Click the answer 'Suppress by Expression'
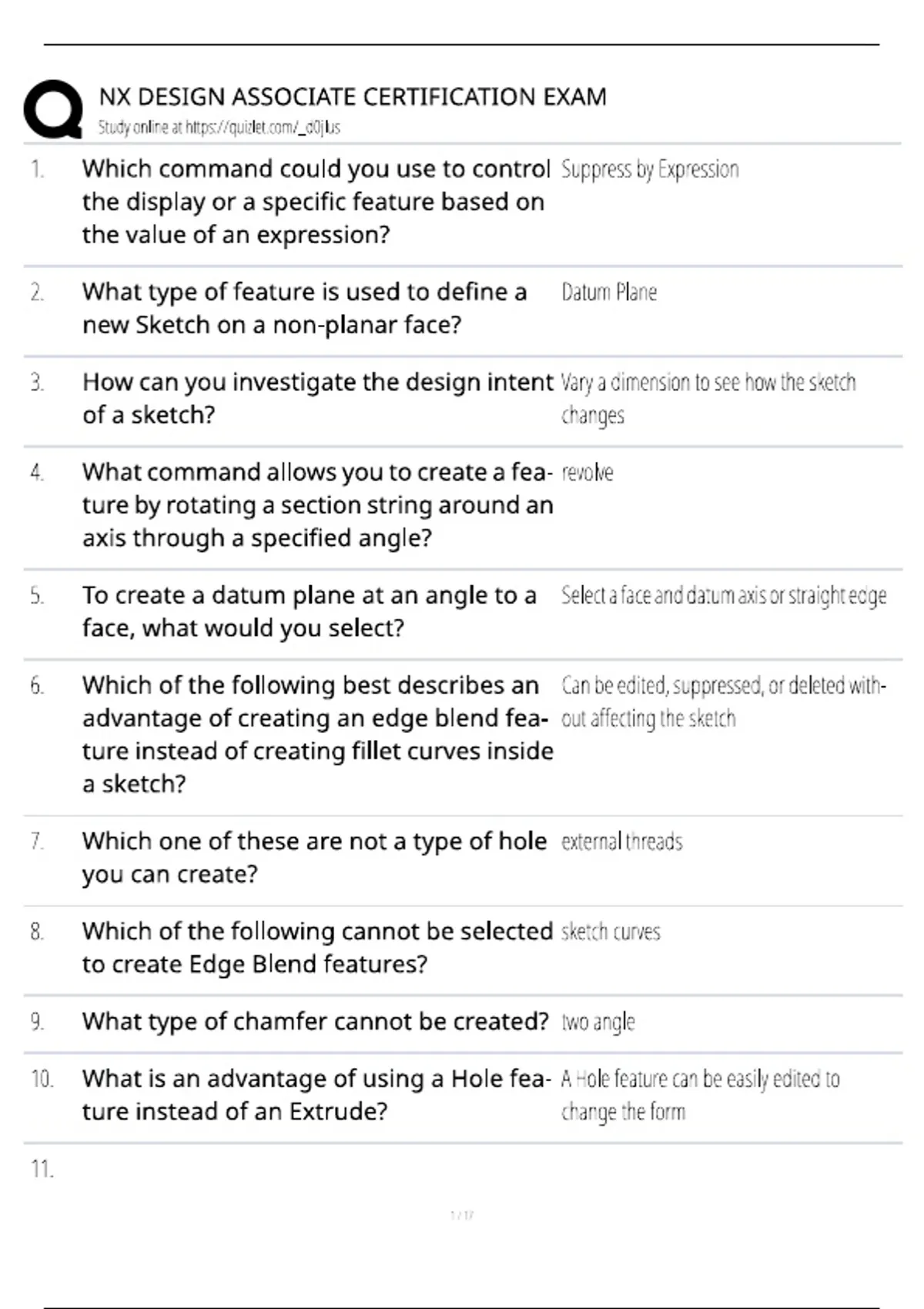This screenshot has width=924, height=1309. coord(650,170)
